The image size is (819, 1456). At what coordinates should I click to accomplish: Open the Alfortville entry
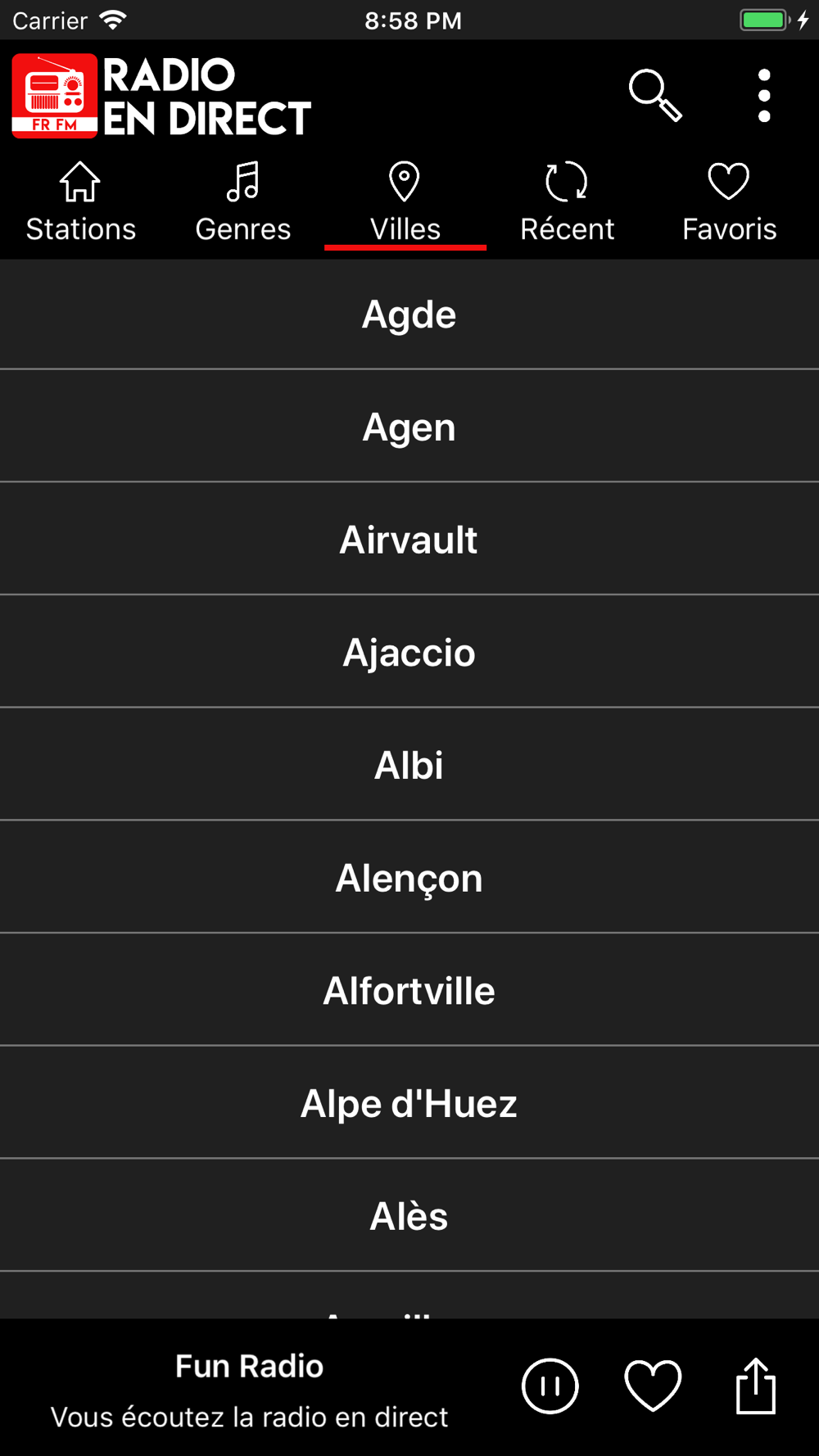click(x=409, y=991)
